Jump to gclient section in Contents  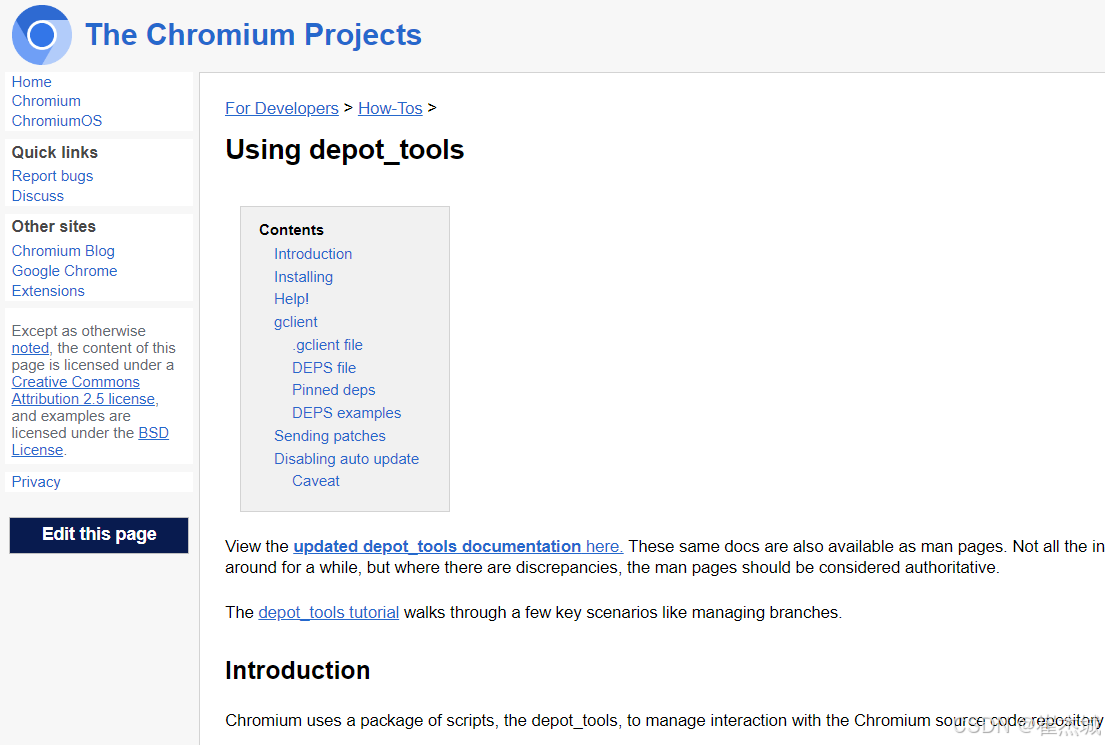click(x=295, y=322)
